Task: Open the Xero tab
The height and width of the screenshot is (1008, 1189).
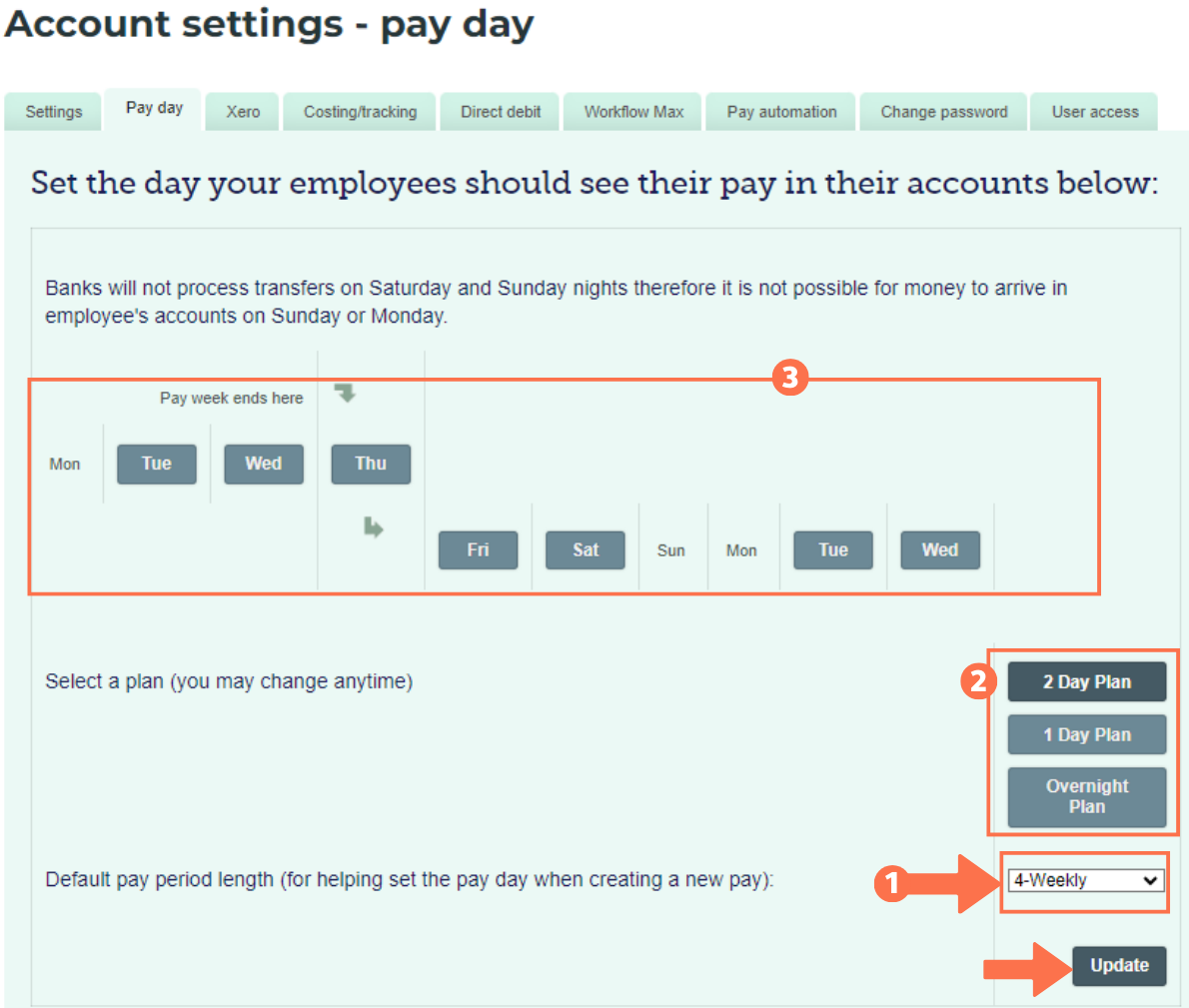Action: 241,112
